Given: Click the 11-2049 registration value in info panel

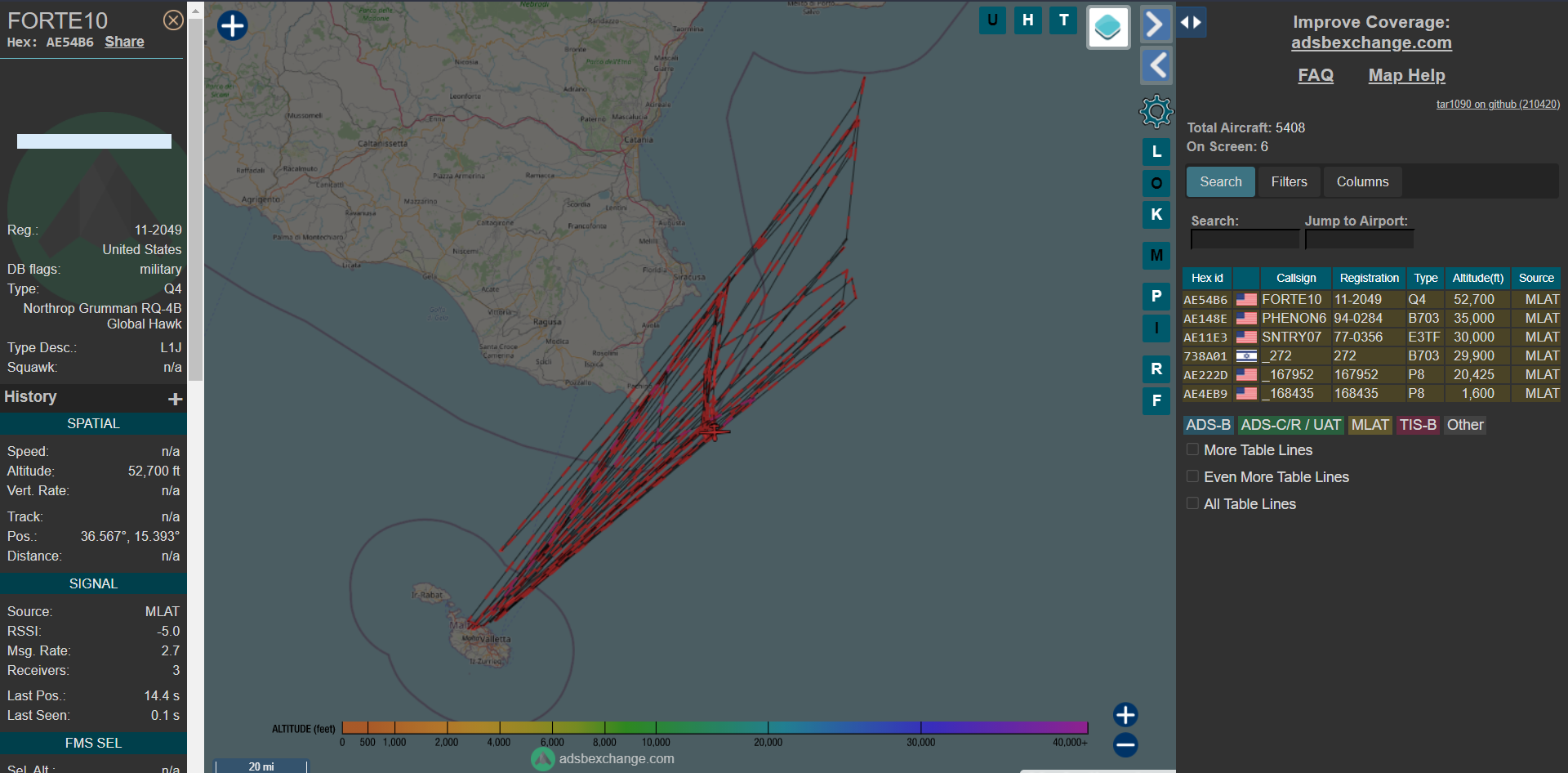Looking at the screenshot, I should pyautogui.click(x=158, y=230).
